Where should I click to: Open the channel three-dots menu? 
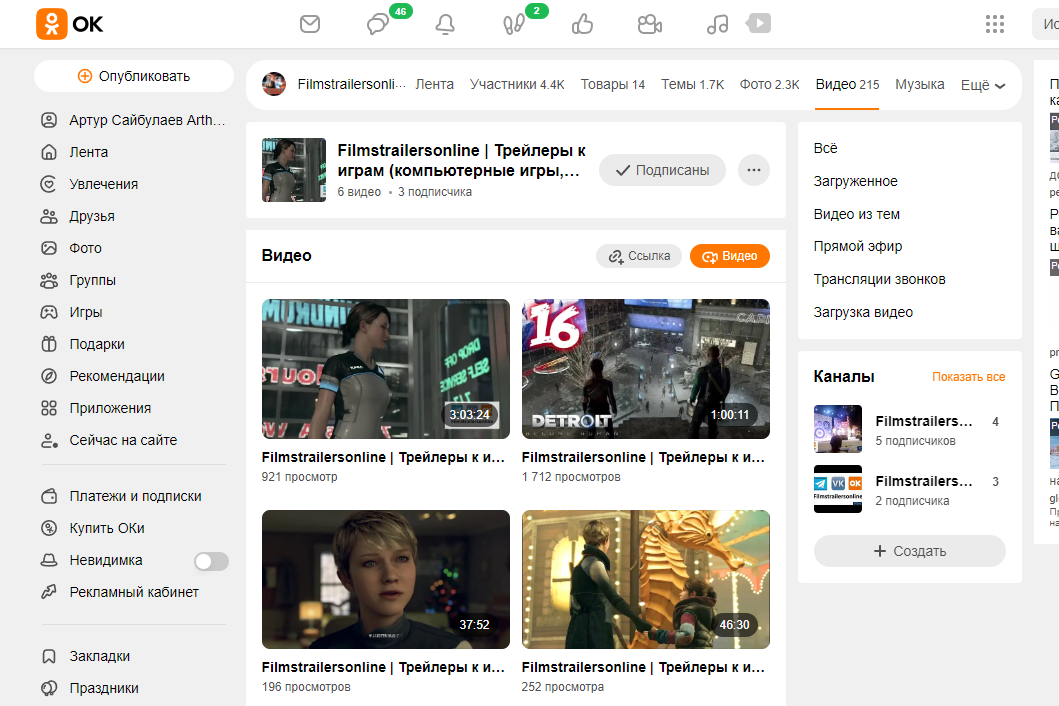click(x=754, y=170)
